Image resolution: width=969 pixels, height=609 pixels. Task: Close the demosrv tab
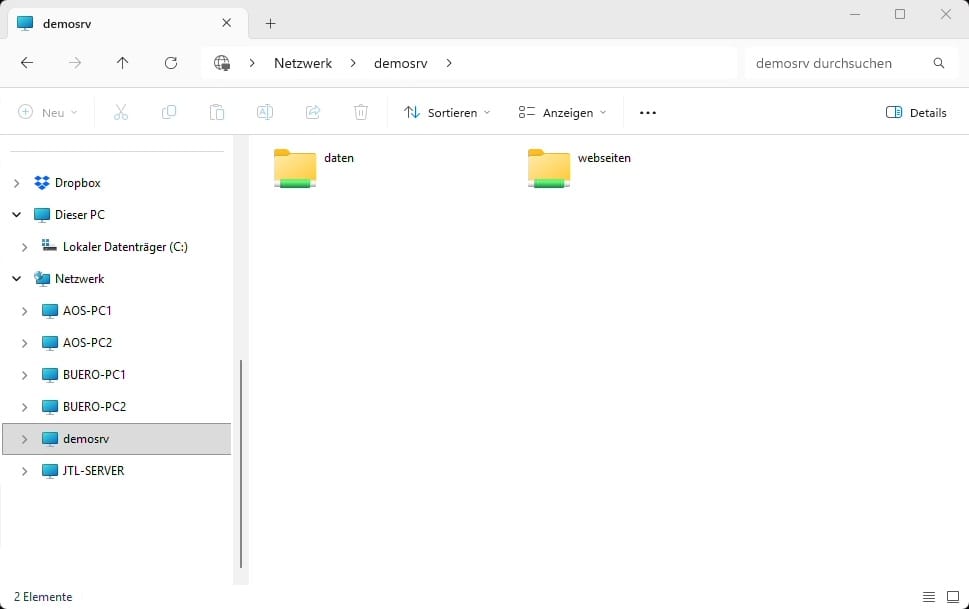pos(227,23)
